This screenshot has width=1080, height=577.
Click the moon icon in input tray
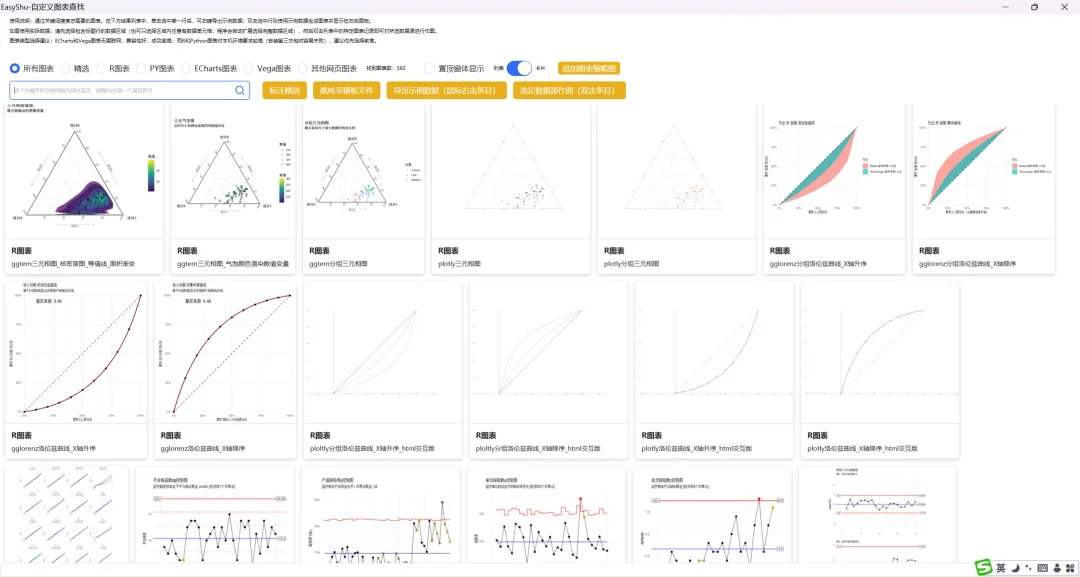tap(1015, 568)
